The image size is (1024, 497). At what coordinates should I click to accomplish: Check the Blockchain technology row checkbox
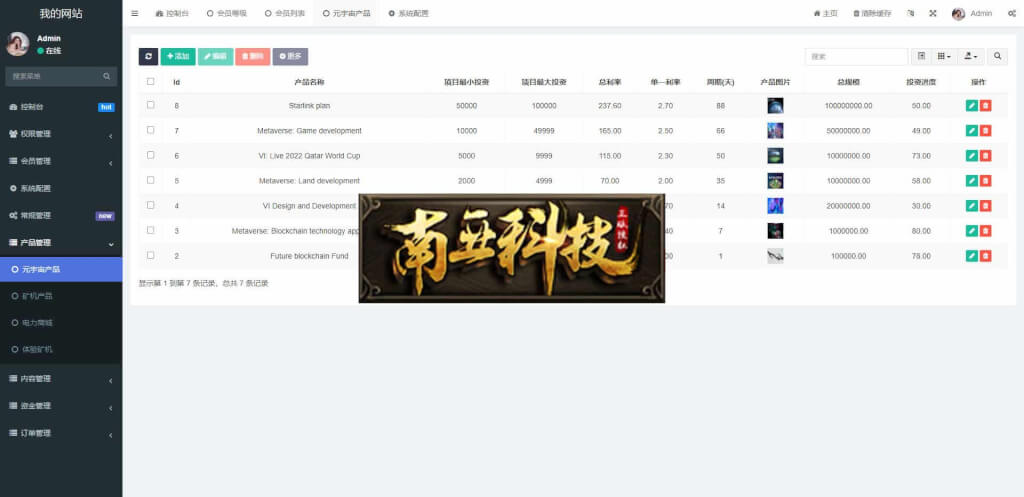click(151, 230)
